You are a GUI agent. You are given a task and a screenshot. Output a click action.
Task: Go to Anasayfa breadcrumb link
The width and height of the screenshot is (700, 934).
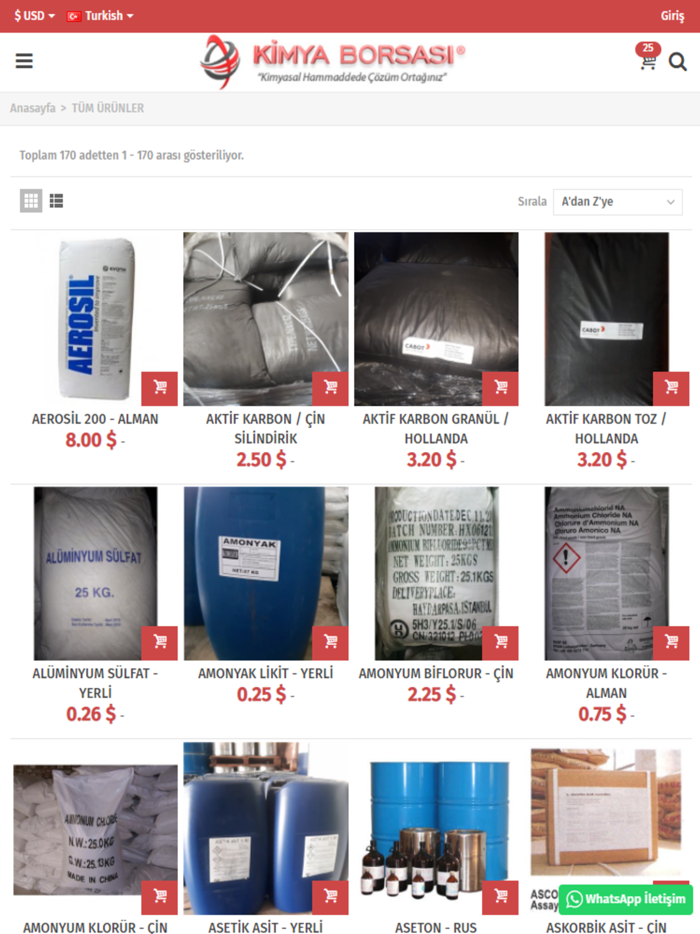point(33,108)
